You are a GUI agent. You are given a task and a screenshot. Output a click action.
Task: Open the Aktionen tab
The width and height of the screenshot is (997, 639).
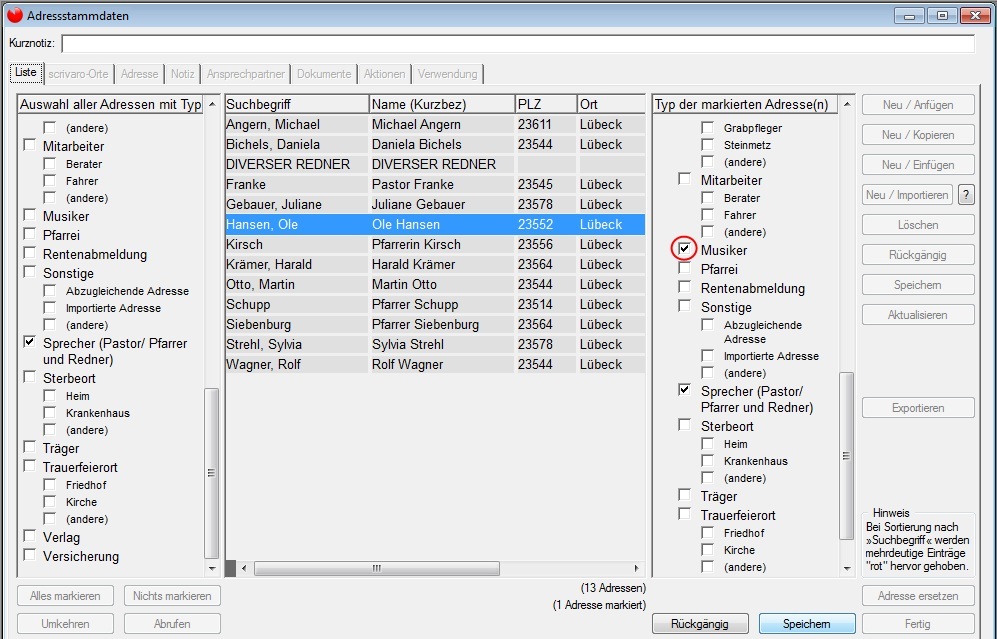tap(384, 74)
